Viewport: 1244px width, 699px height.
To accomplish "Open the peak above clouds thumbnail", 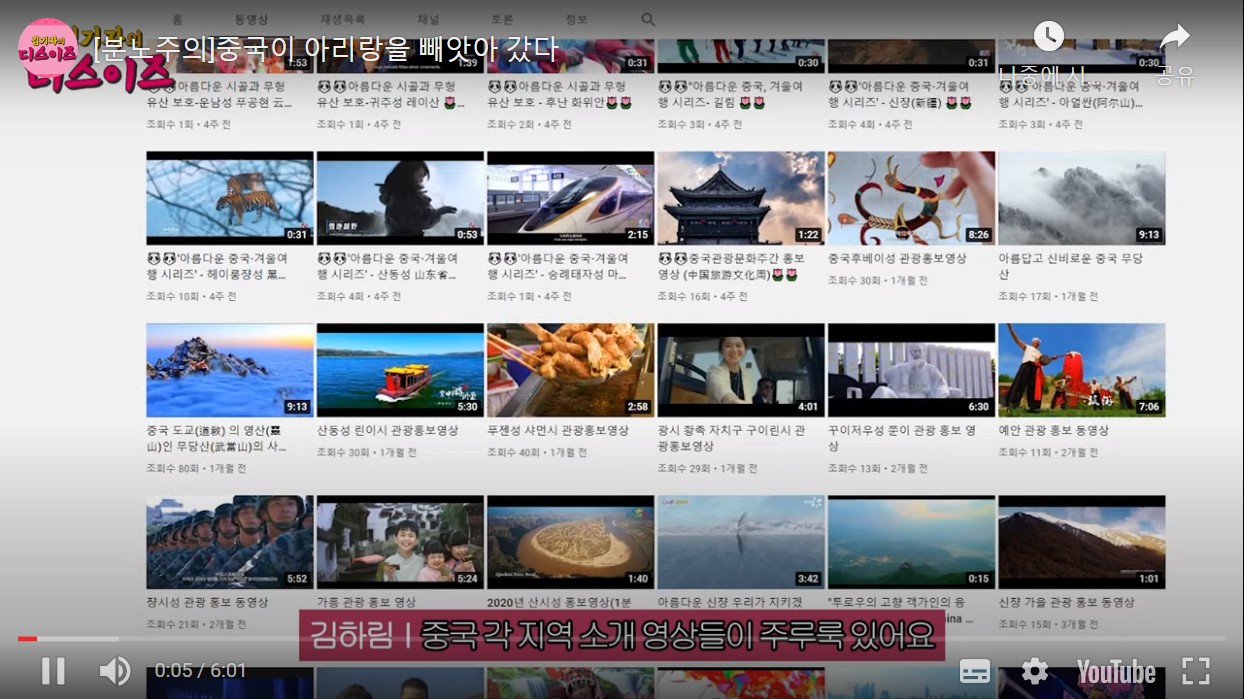I will pyautogui.click(x=230, y=370).
